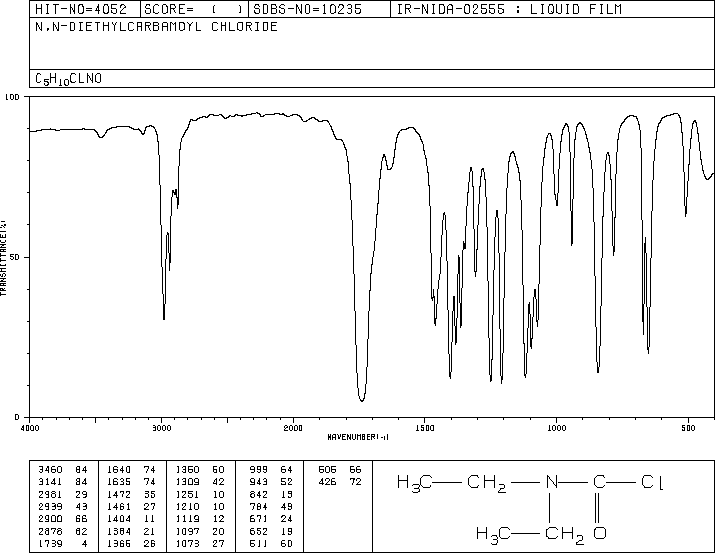This screenshot has width=715, height=553.
Task: Click peak table value 1472
Action: coord(119,494)
